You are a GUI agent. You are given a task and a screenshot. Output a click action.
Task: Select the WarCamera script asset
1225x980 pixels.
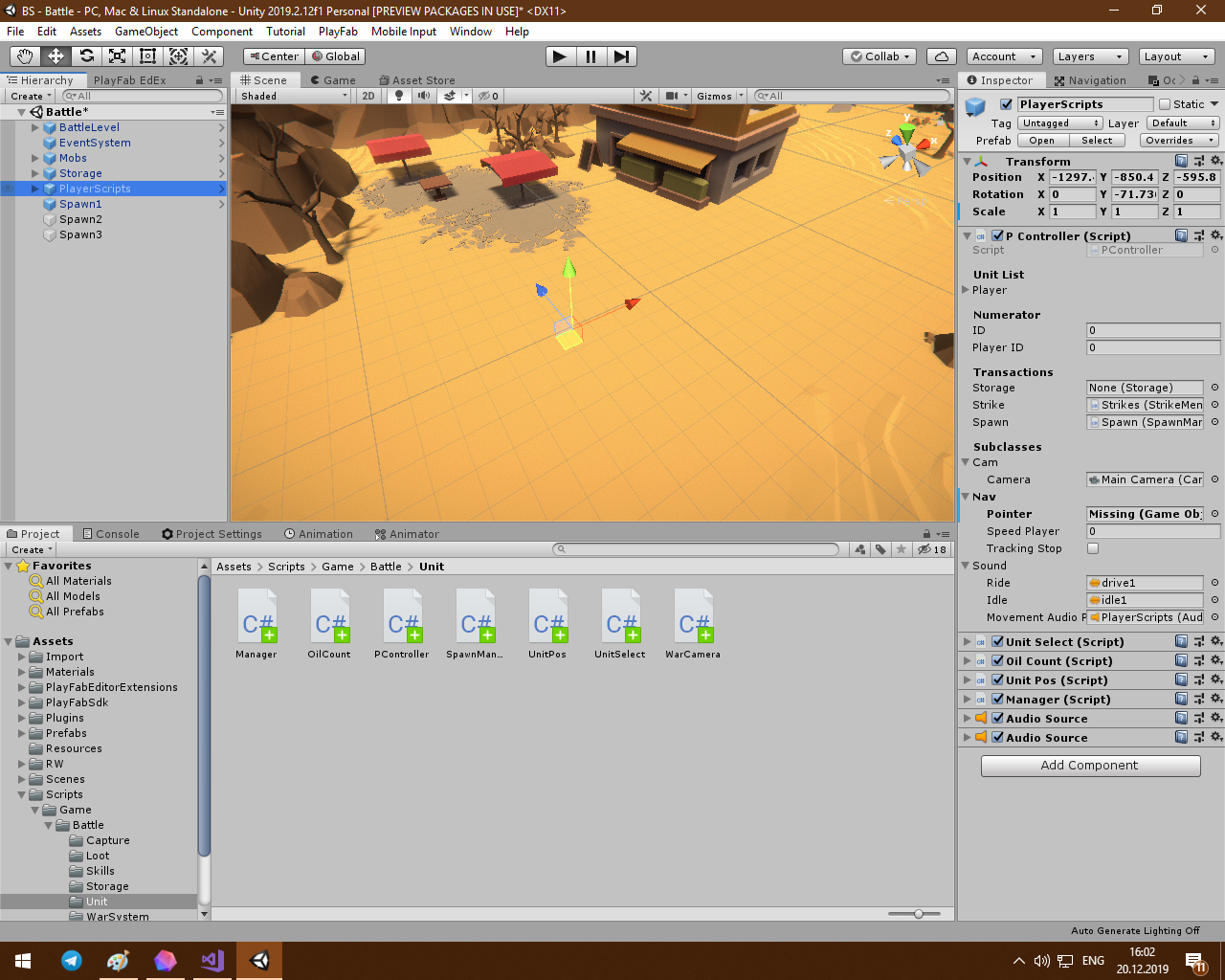693,623
